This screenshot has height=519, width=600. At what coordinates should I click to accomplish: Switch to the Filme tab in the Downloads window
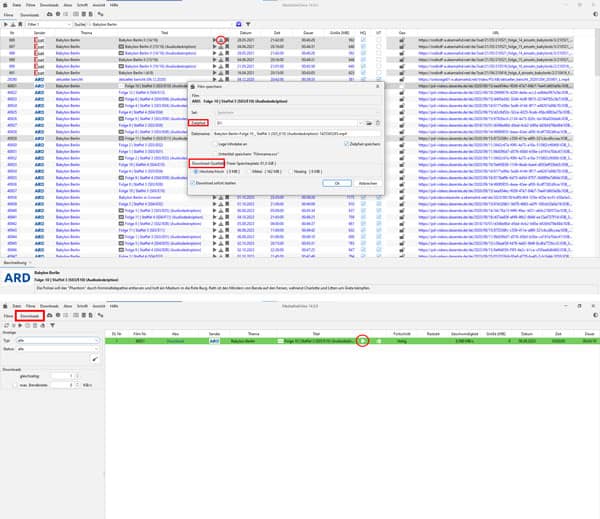click(x=8, y=316)
